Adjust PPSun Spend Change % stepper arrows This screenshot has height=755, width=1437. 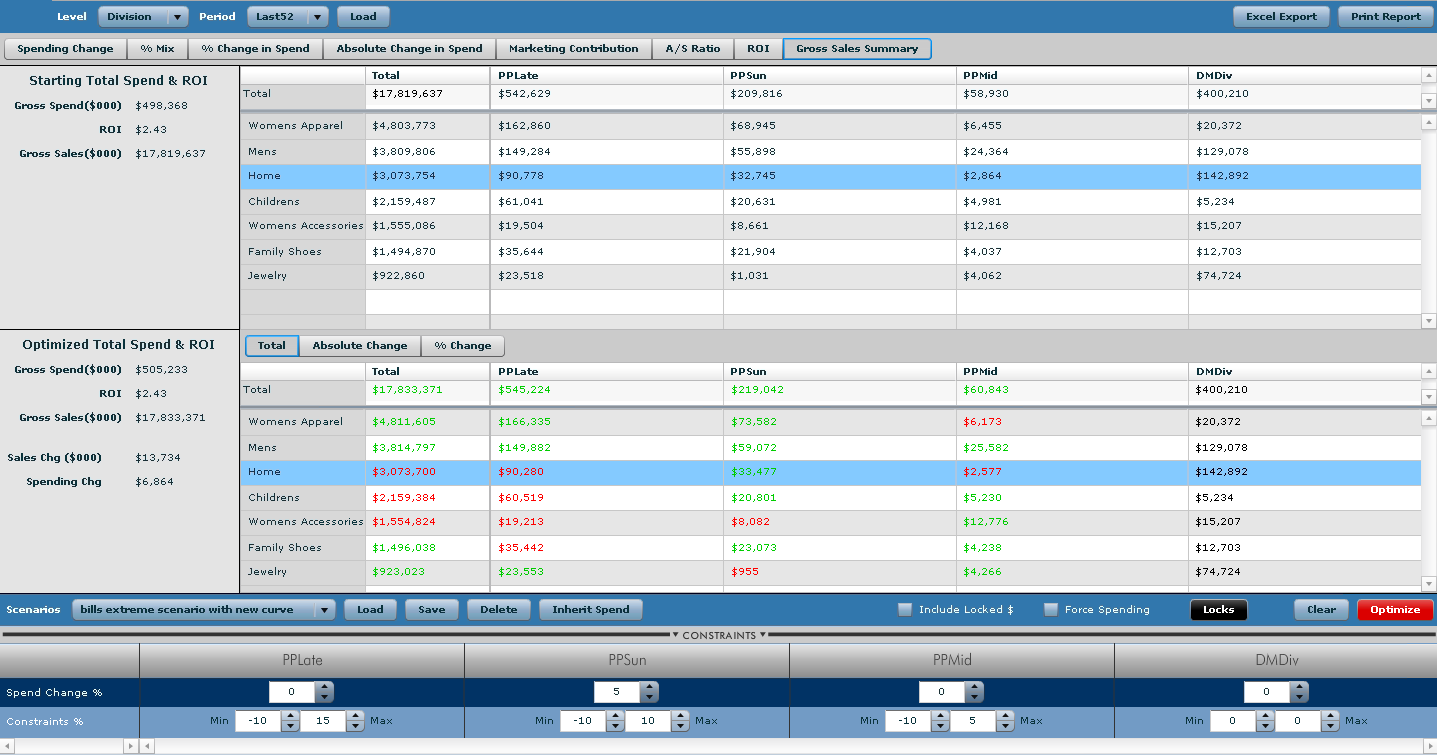pos(649,692)
